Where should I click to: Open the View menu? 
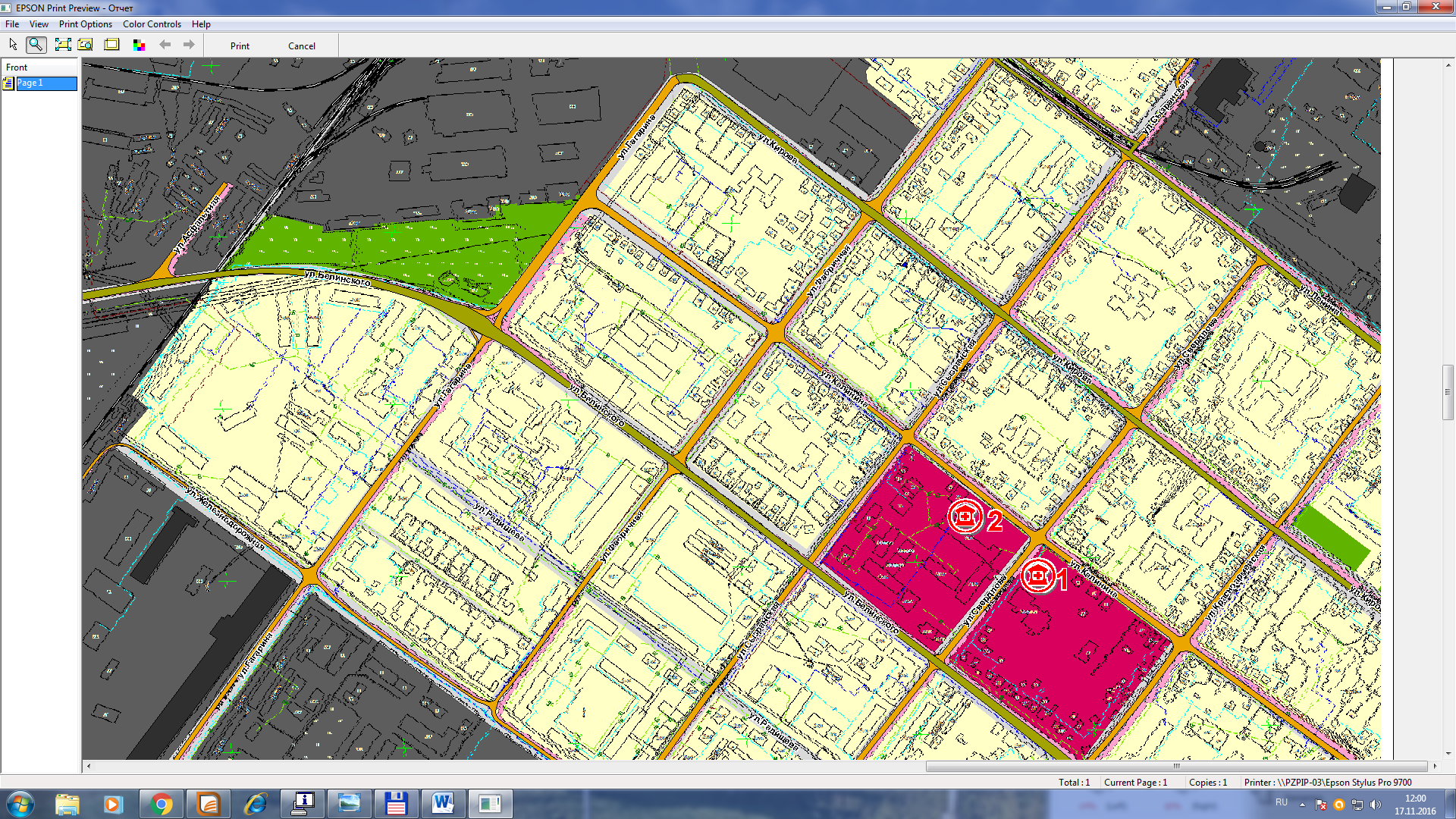39,24
